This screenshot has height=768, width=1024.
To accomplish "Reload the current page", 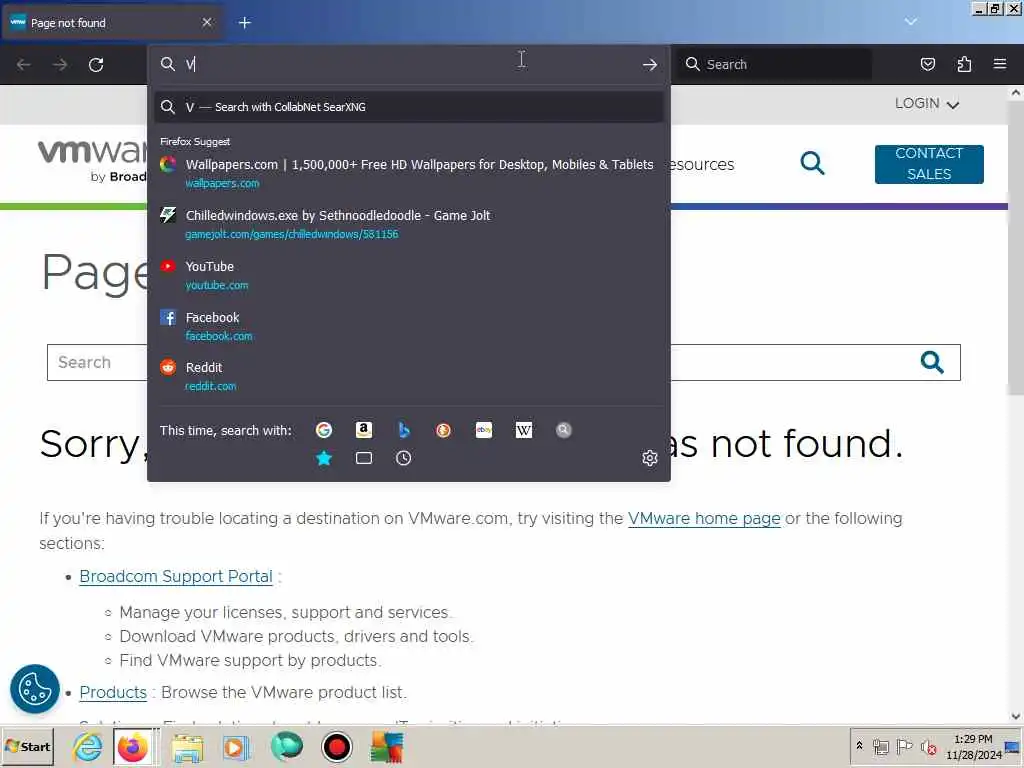I will click(96, 64).
